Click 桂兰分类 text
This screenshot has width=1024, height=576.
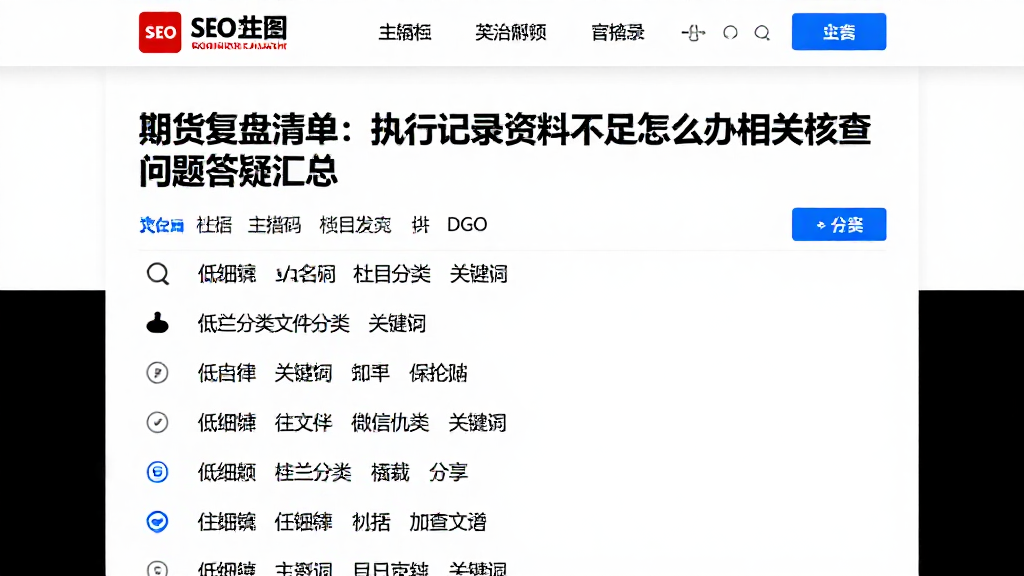pos(313,472)
